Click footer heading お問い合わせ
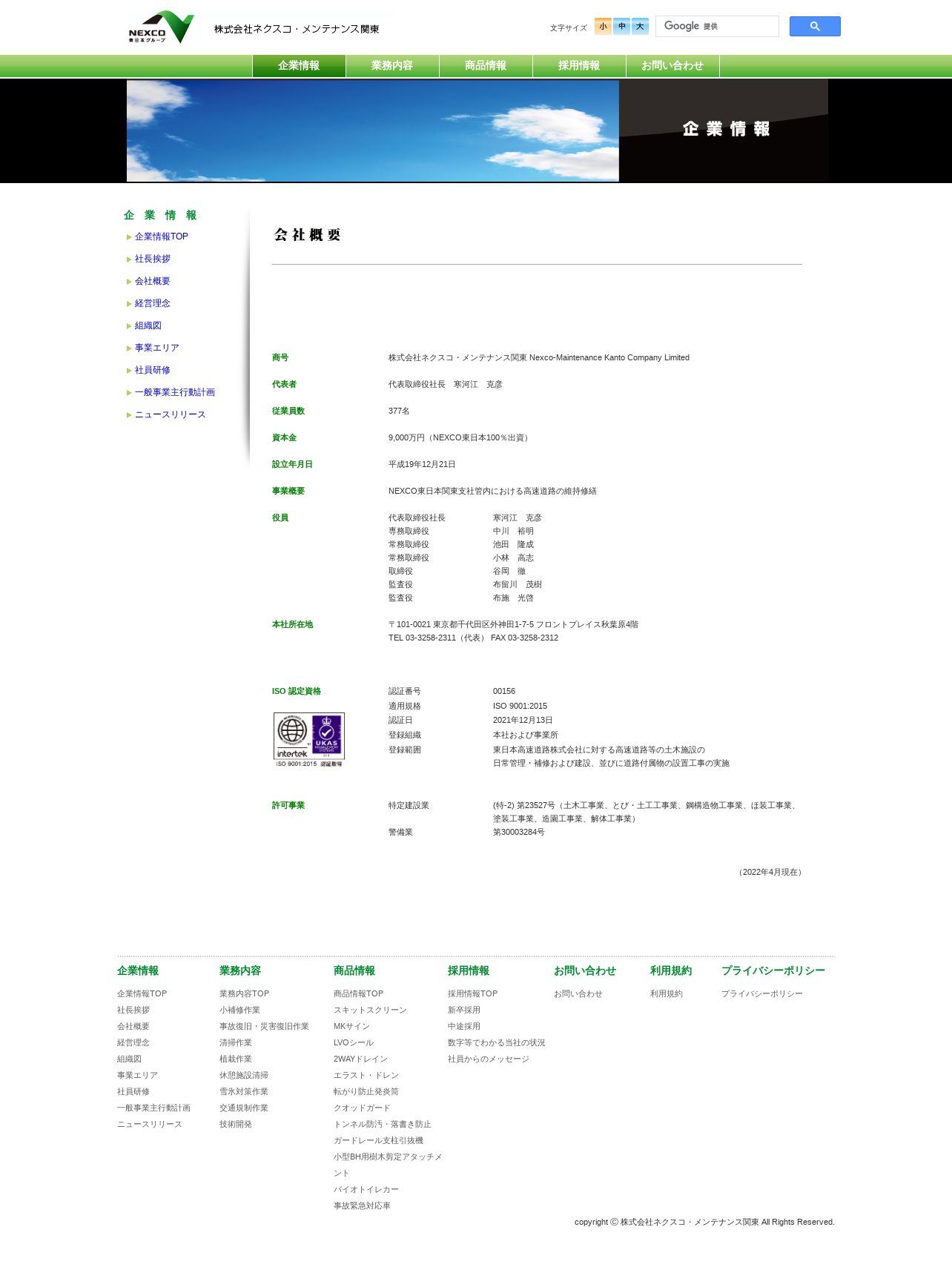The height and width of the screenshot is (1267, 952). 585,970
